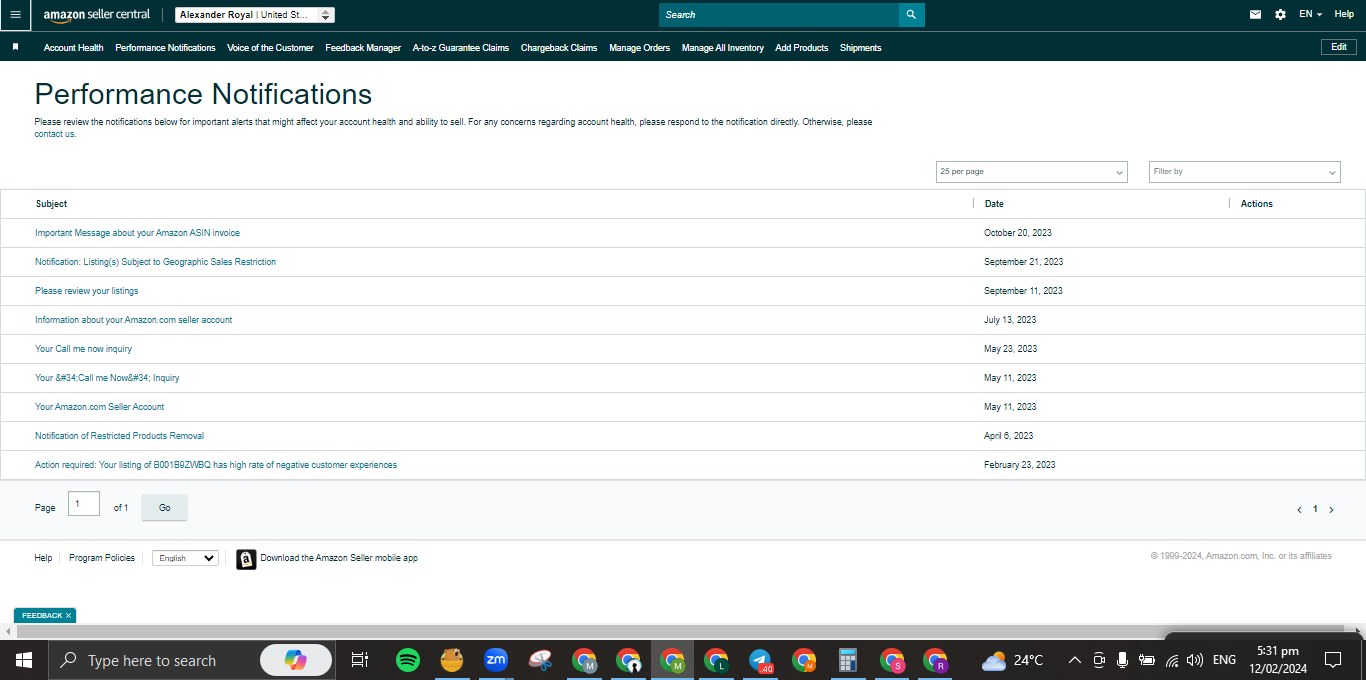Go to Manage Orders
Image resolution: width=1366 pixels, height=680 pixels.
click(x=640, y=48)
